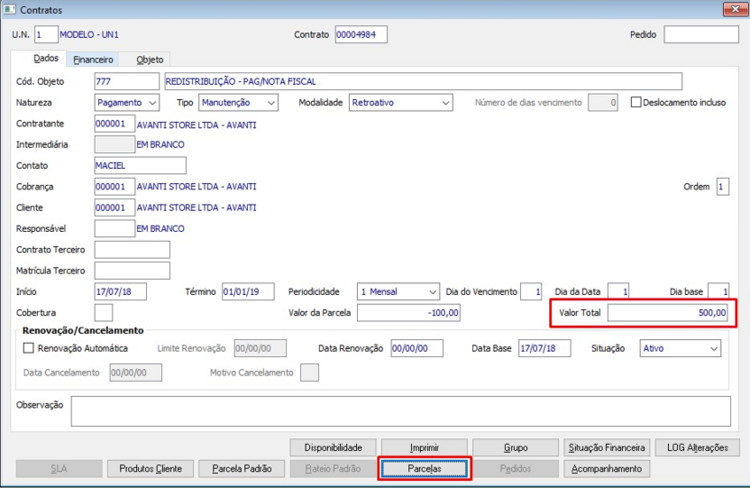
Task: Switch to the Dados tab
Action: tap(46, 58)
